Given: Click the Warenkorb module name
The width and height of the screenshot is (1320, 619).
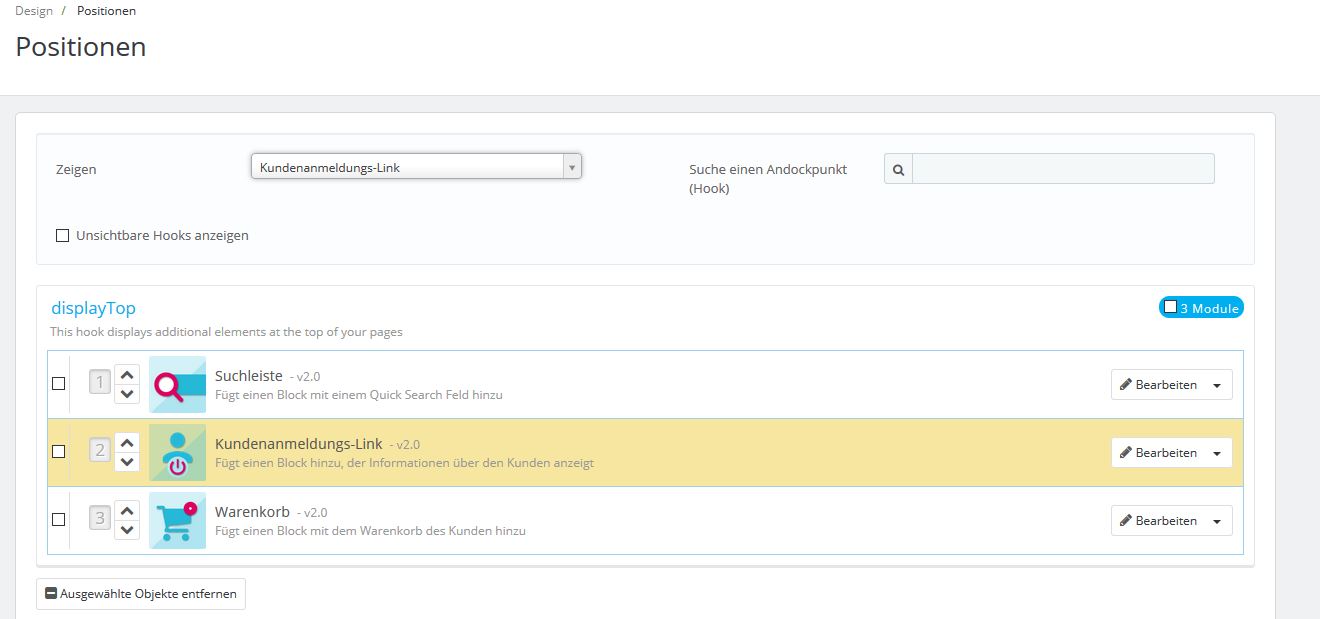Looking at the screenshot, I should point(252,512).
